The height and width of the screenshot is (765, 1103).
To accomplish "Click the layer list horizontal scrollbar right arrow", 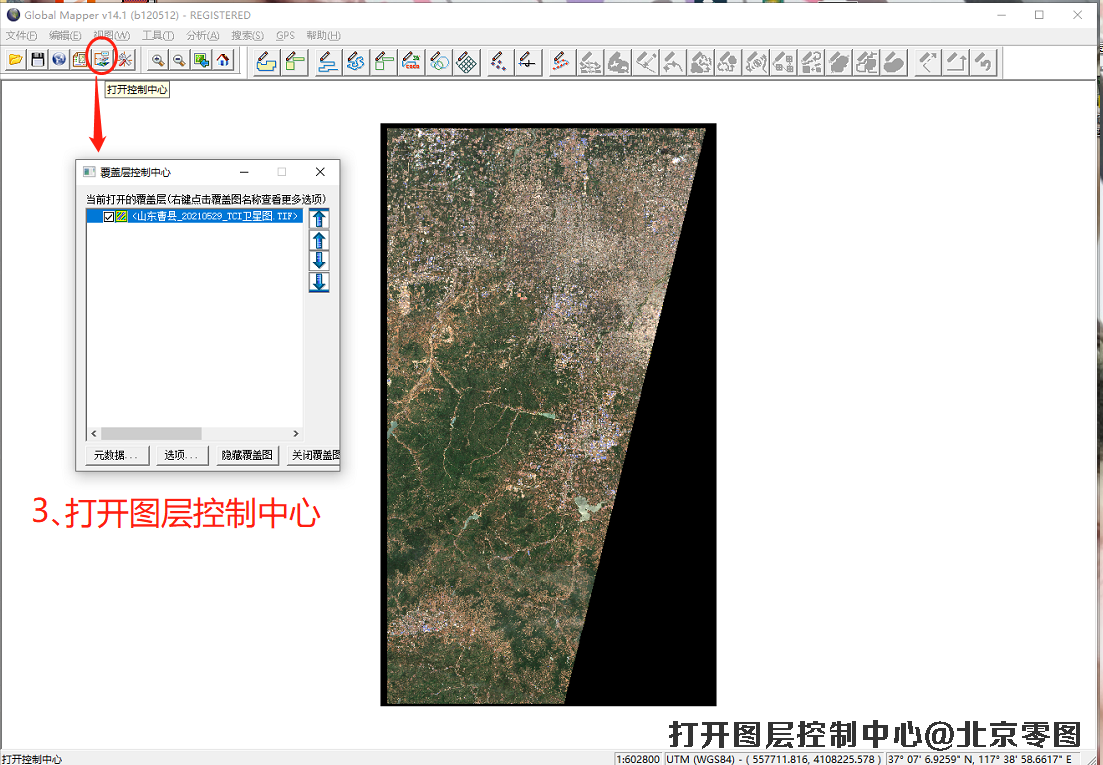I will (296, 434).
